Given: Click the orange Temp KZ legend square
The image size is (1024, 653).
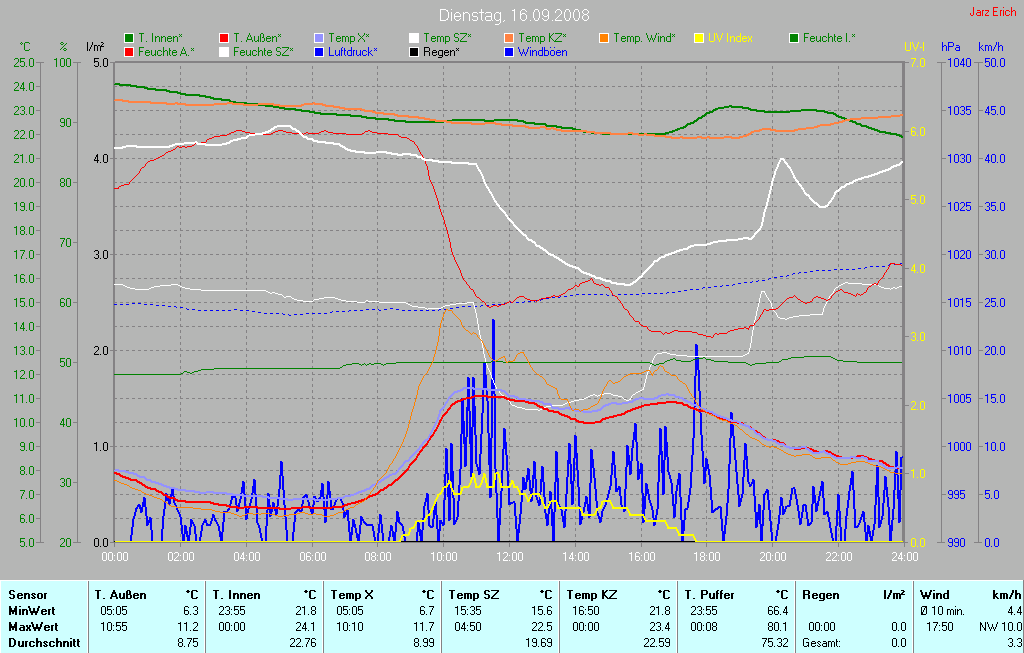Looking at the screenshot, I should [x=509, y=38].
